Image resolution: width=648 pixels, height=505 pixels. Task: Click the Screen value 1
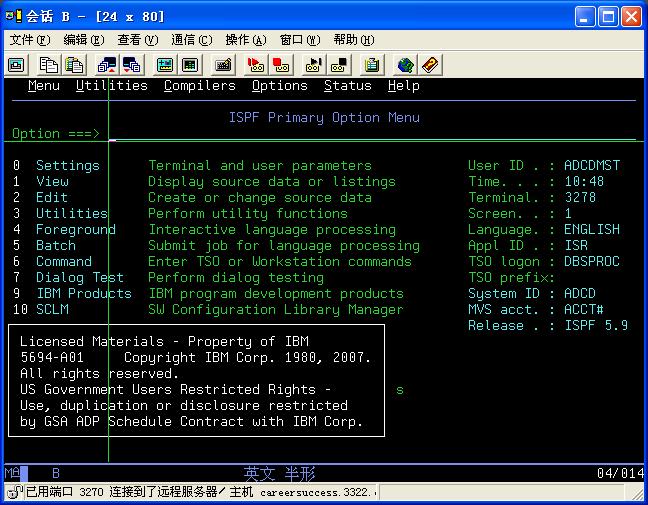coord(568,214)
